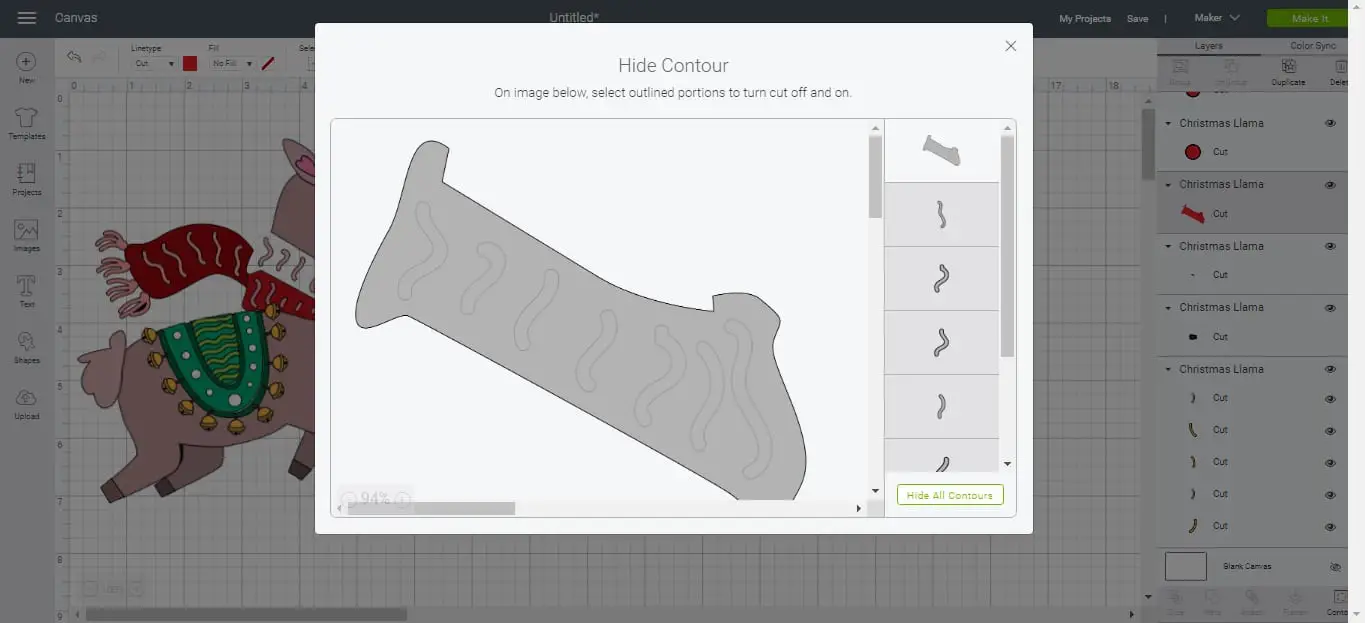Click the Redo arrow
The image size is (1365, 623).
(99, 57)
